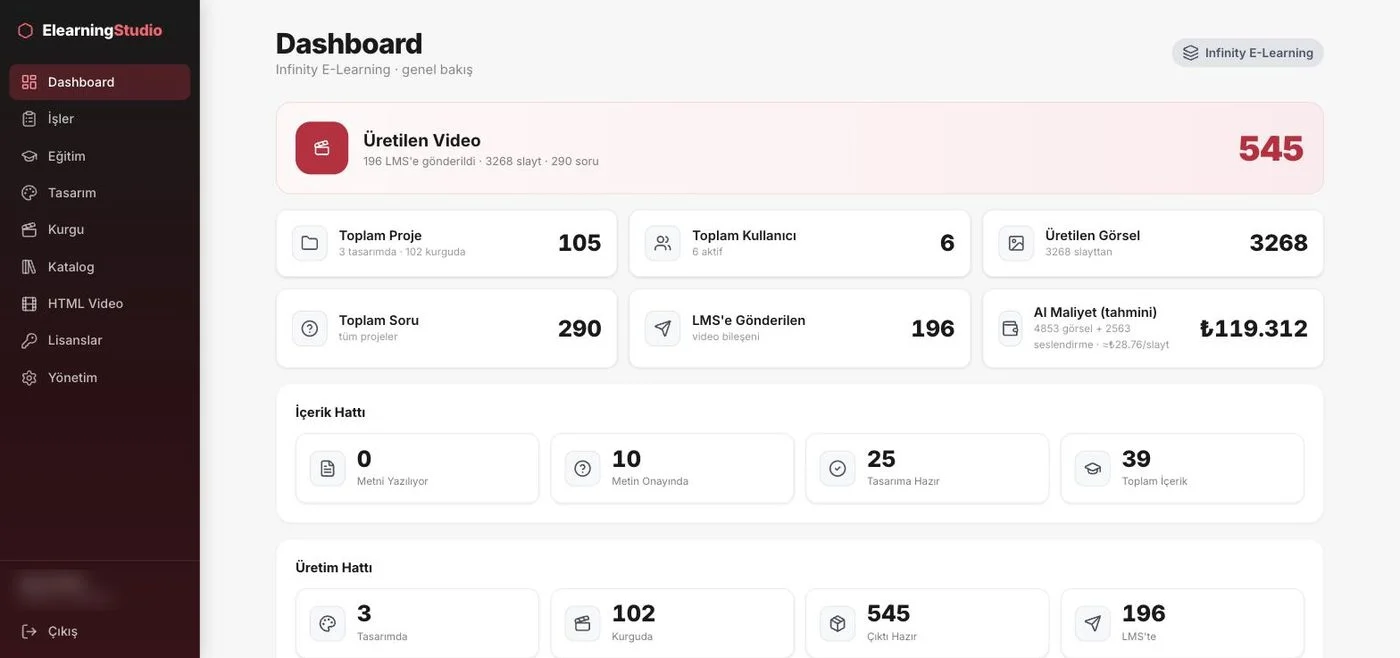Viewport: 1400px width, 658px height.
Task: Navigate to Katalog in the sidebar
Action: click(x=100, y=267)
